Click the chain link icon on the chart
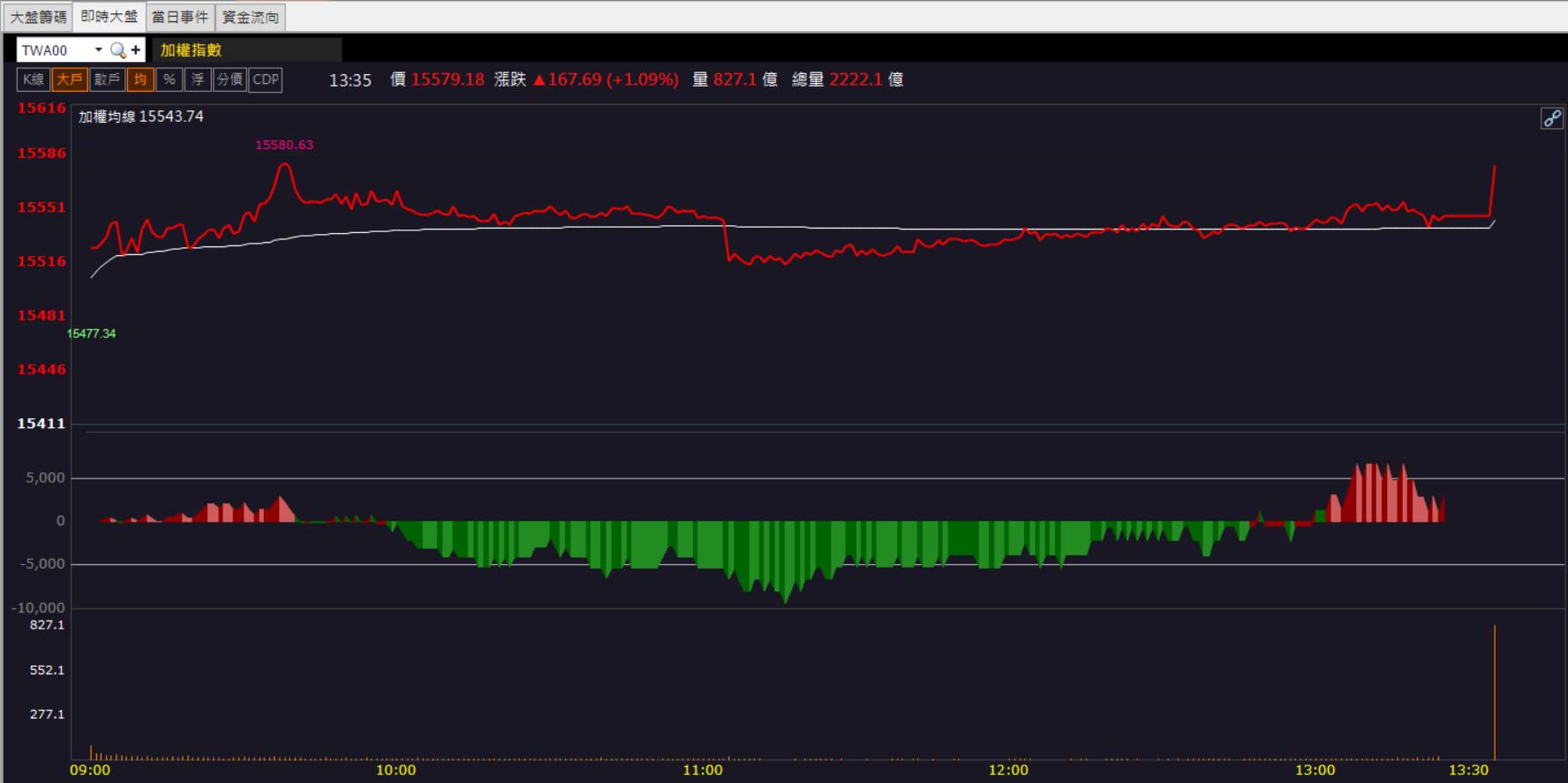This screenshot has height=783, width=1568. [x=1551, y=118]
